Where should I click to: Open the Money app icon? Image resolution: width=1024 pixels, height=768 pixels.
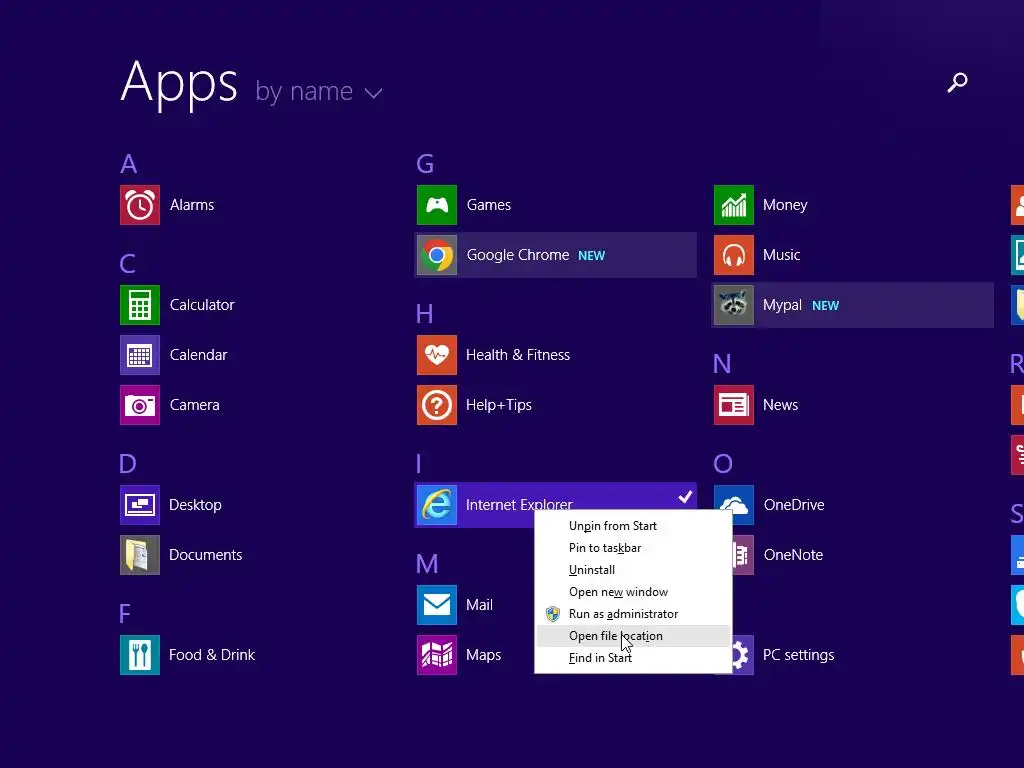coord(734,205)
